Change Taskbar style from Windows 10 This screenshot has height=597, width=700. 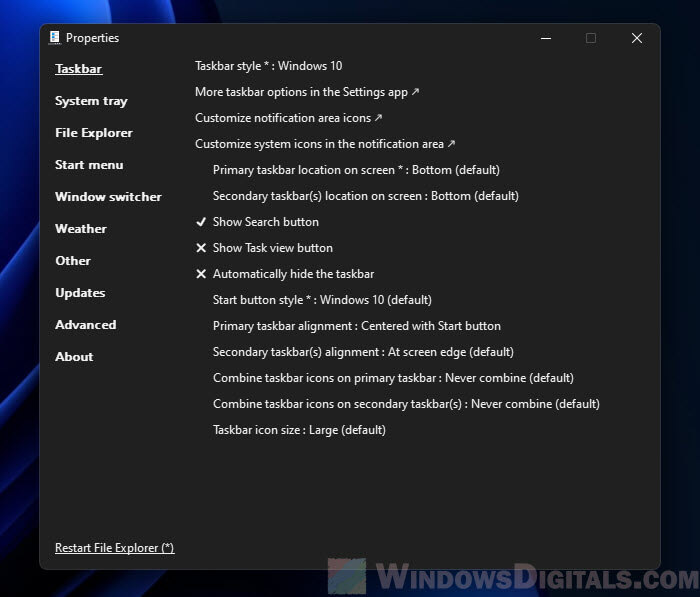(269, 66)
